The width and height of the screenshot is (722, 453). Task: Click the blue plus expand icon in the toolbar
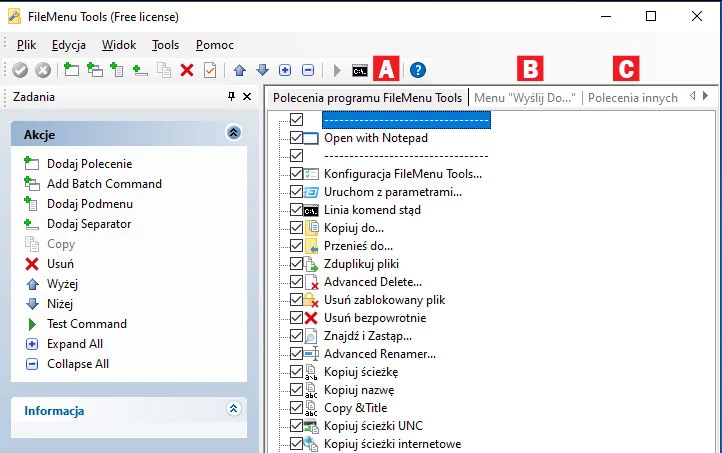click(285, 70)
